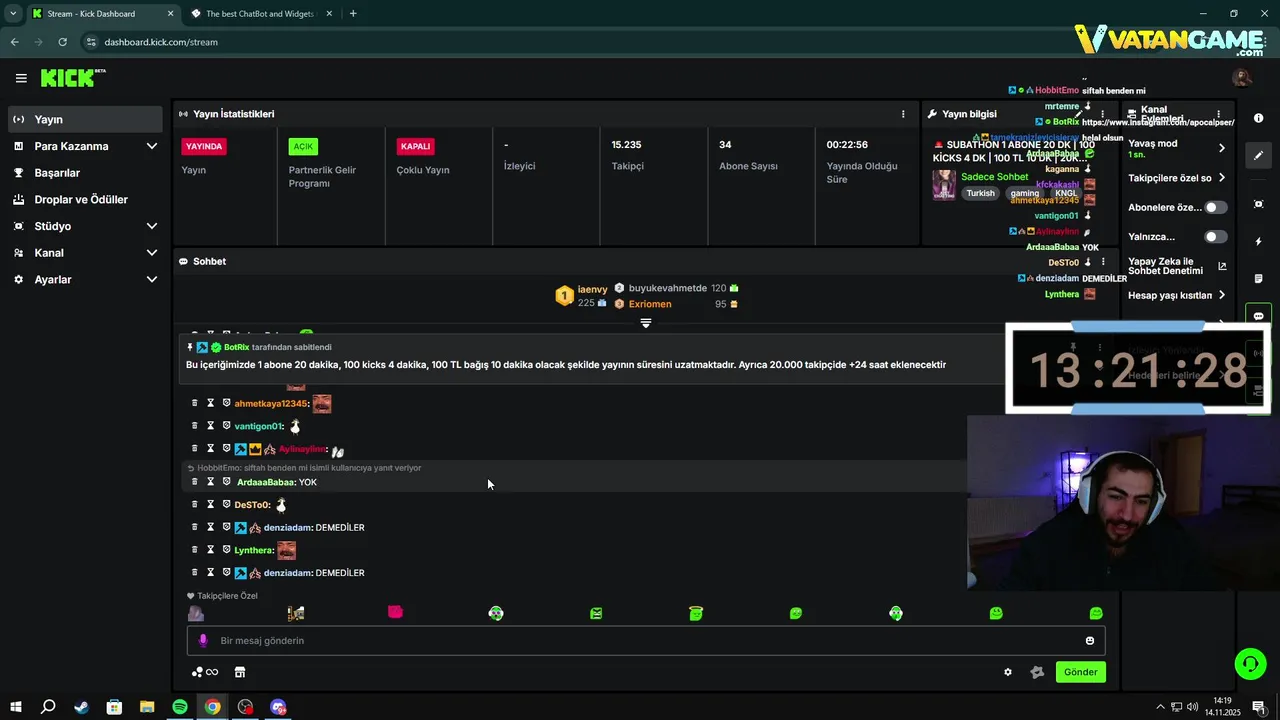Click the lightning bolt icon in right rail
This screenshot has height=720, width=1280.
[x=1258, y=241]
